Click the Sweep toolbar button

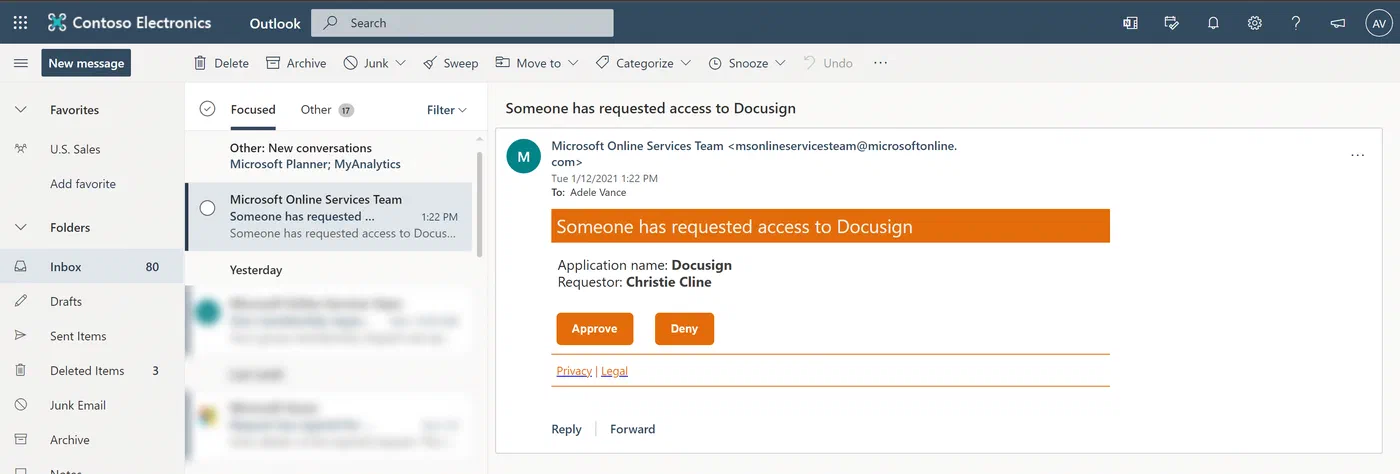450,63
